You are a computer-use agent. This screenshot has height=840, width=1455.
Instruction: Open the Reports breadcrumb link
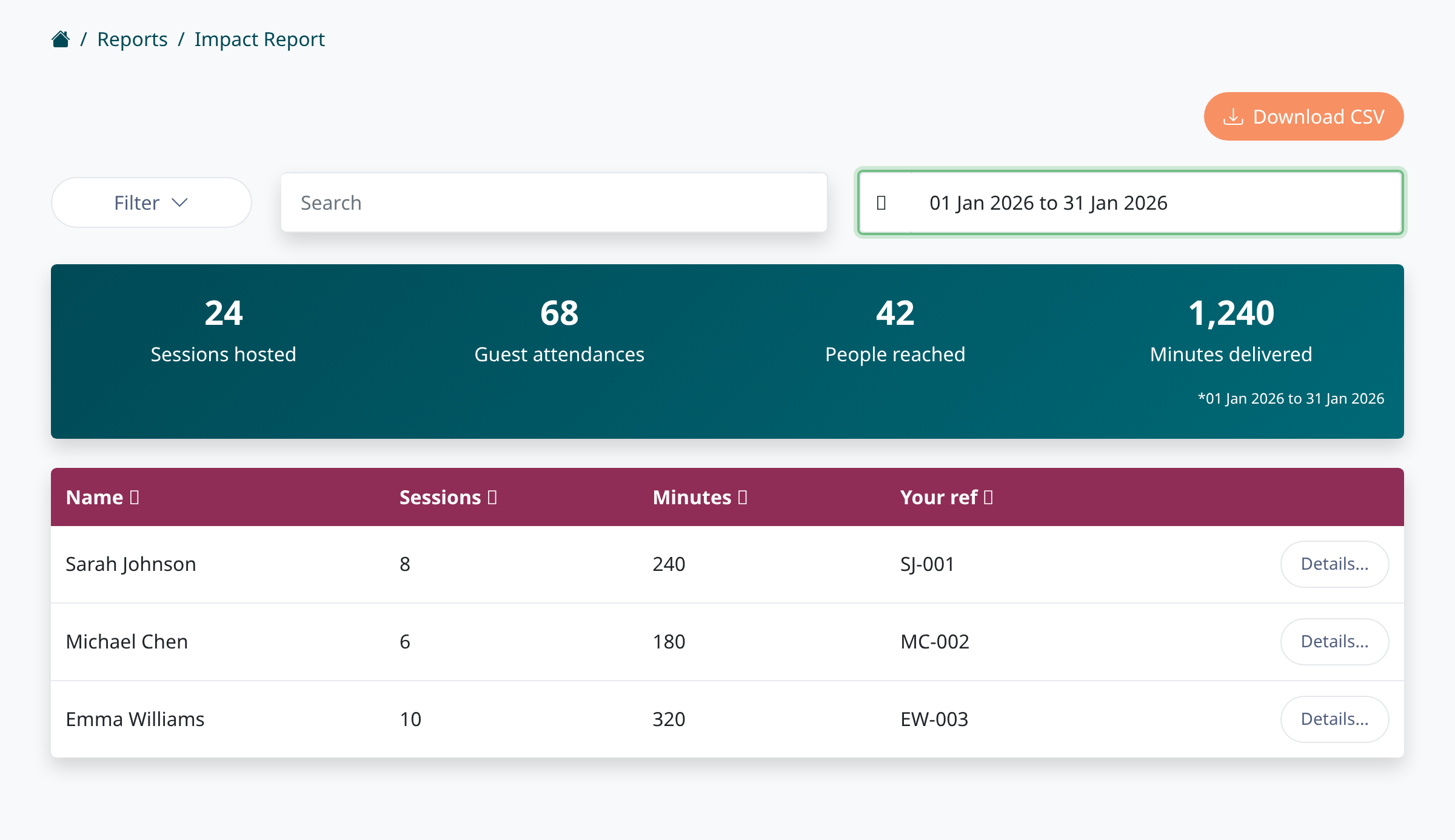(132, 39)
